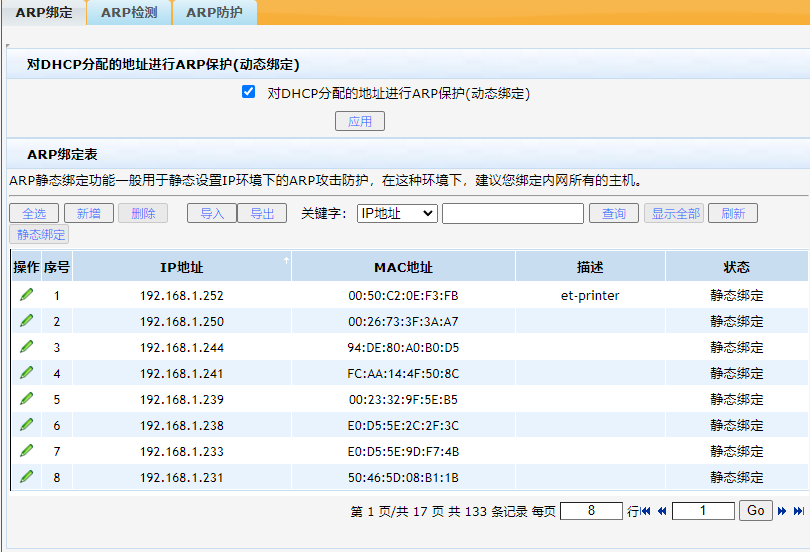Click 全选 to select all entries
810x552 pixels.
pos(34,213)
